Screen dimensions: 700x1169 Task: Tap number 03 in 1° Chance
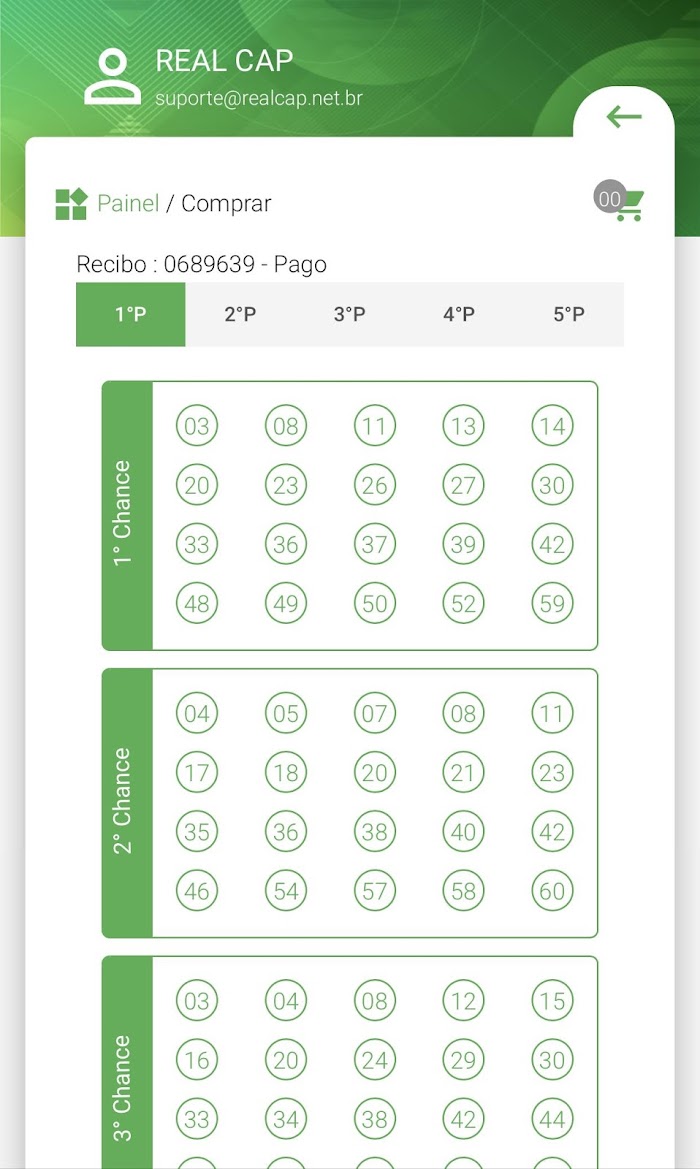[x=197, y=427]
